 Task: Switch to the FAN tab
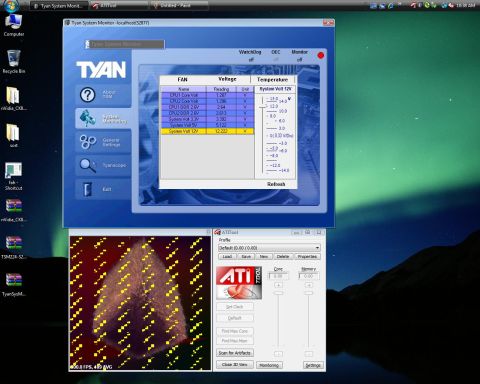point(182,80)
